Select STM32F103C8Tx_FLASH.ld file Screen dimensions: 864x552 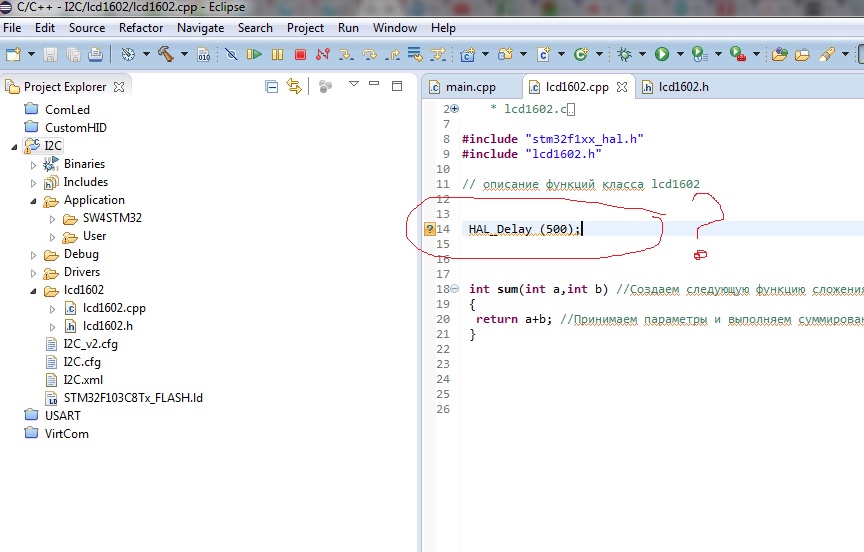[x=132, y=398]
